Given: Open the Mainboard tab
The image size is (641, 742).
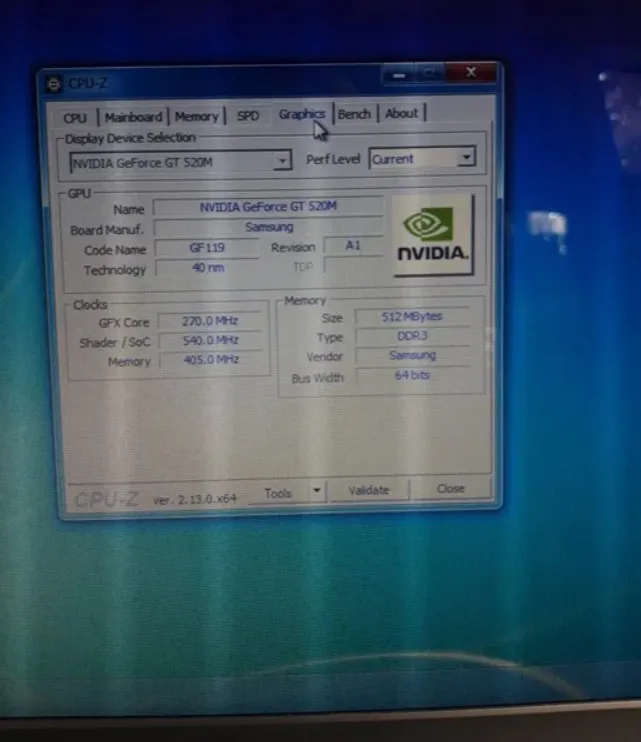Looking at the screenshot, I should click(x=133, y=117).
